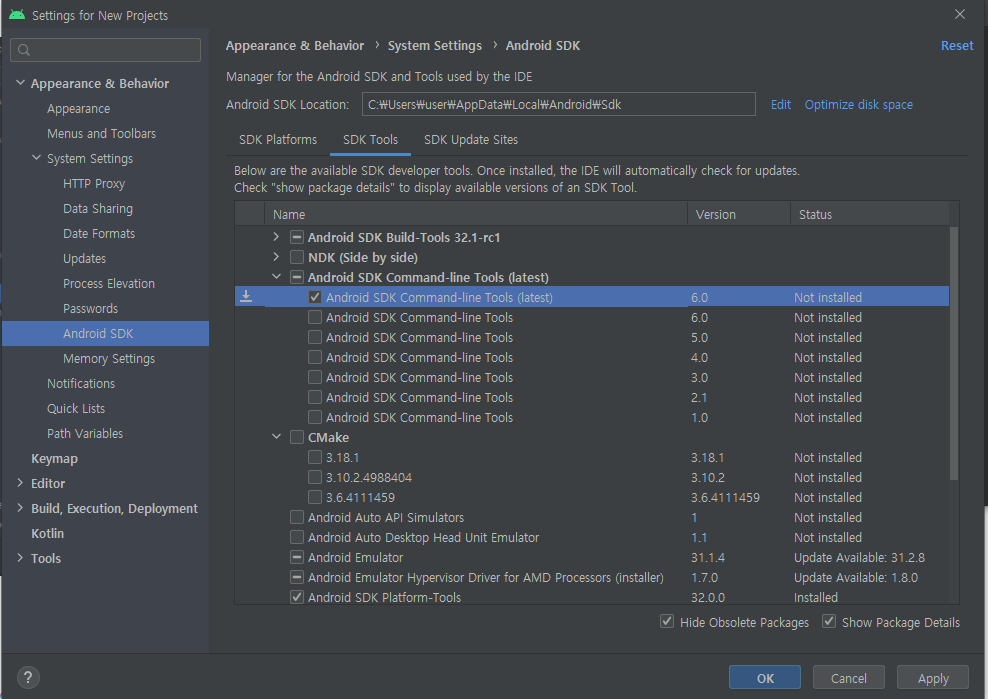Image resolution: width=988 pixels, height=699 pixels.
Task: Check CMake 3.10.2.4988404 checkbox
Action: tap(315, 477)
